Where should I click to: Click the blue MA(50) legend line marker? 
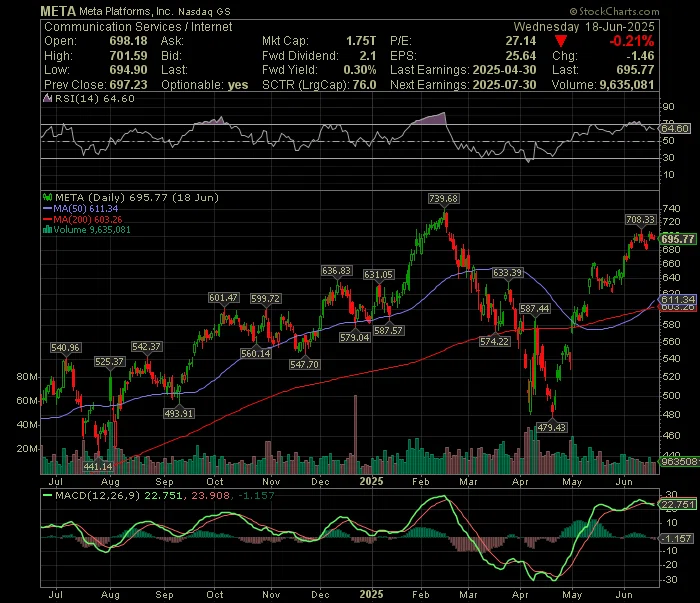pos(47,208)
